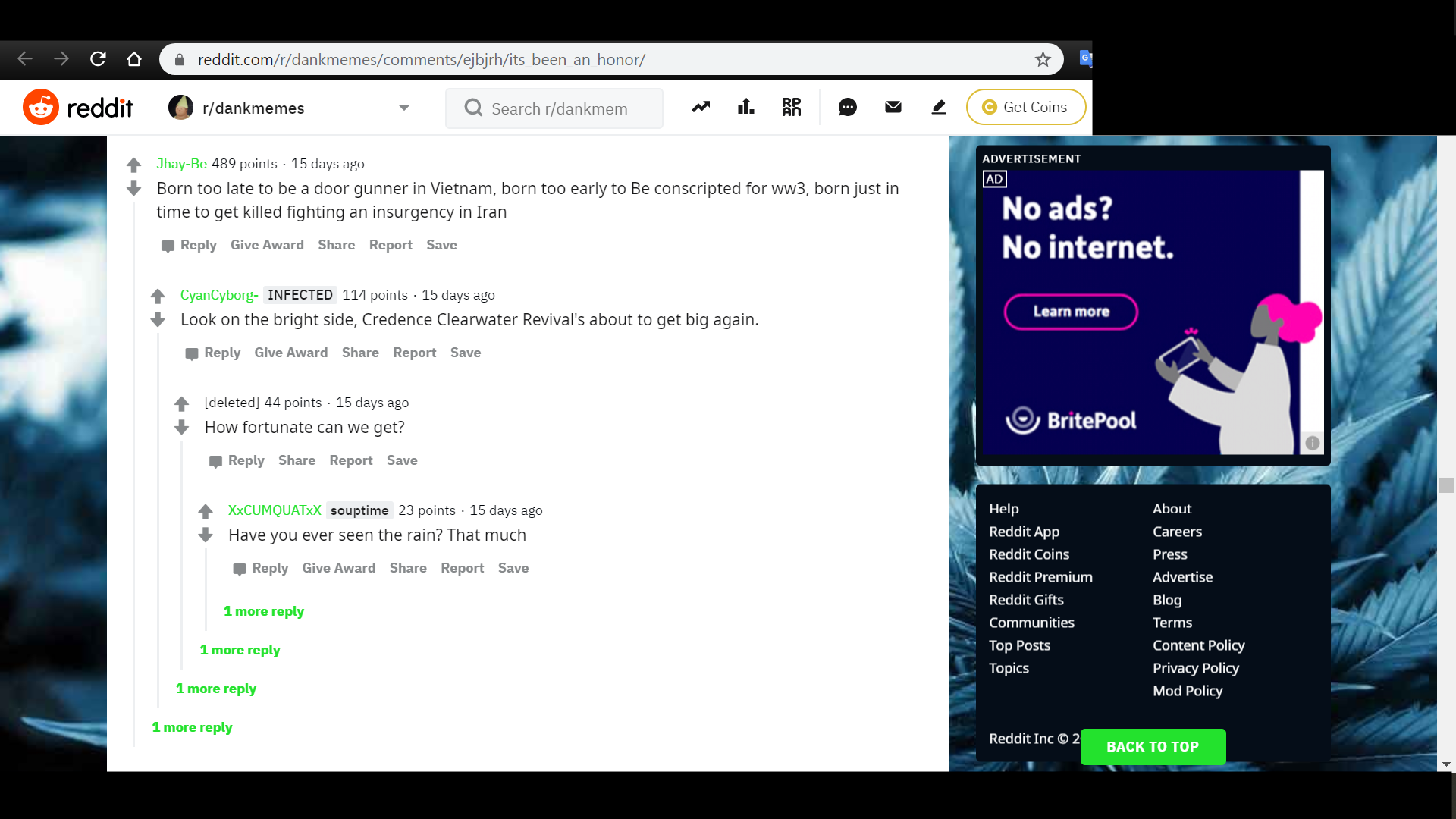Upvote Jhay-Be's comment

pos(133,165)
